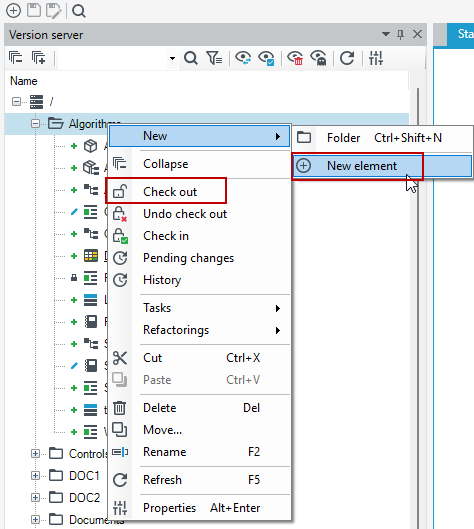Open the toolbar combo box dropdown arrow

[x=172, y=58]
